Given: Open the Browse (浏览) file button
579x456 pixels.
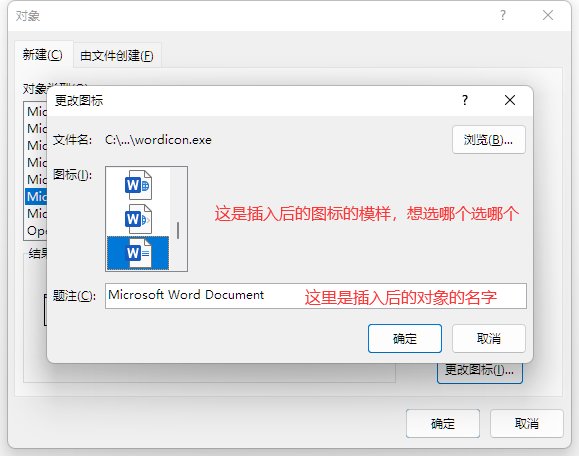Looking at the screenshot, I should [x=489, y=140].
